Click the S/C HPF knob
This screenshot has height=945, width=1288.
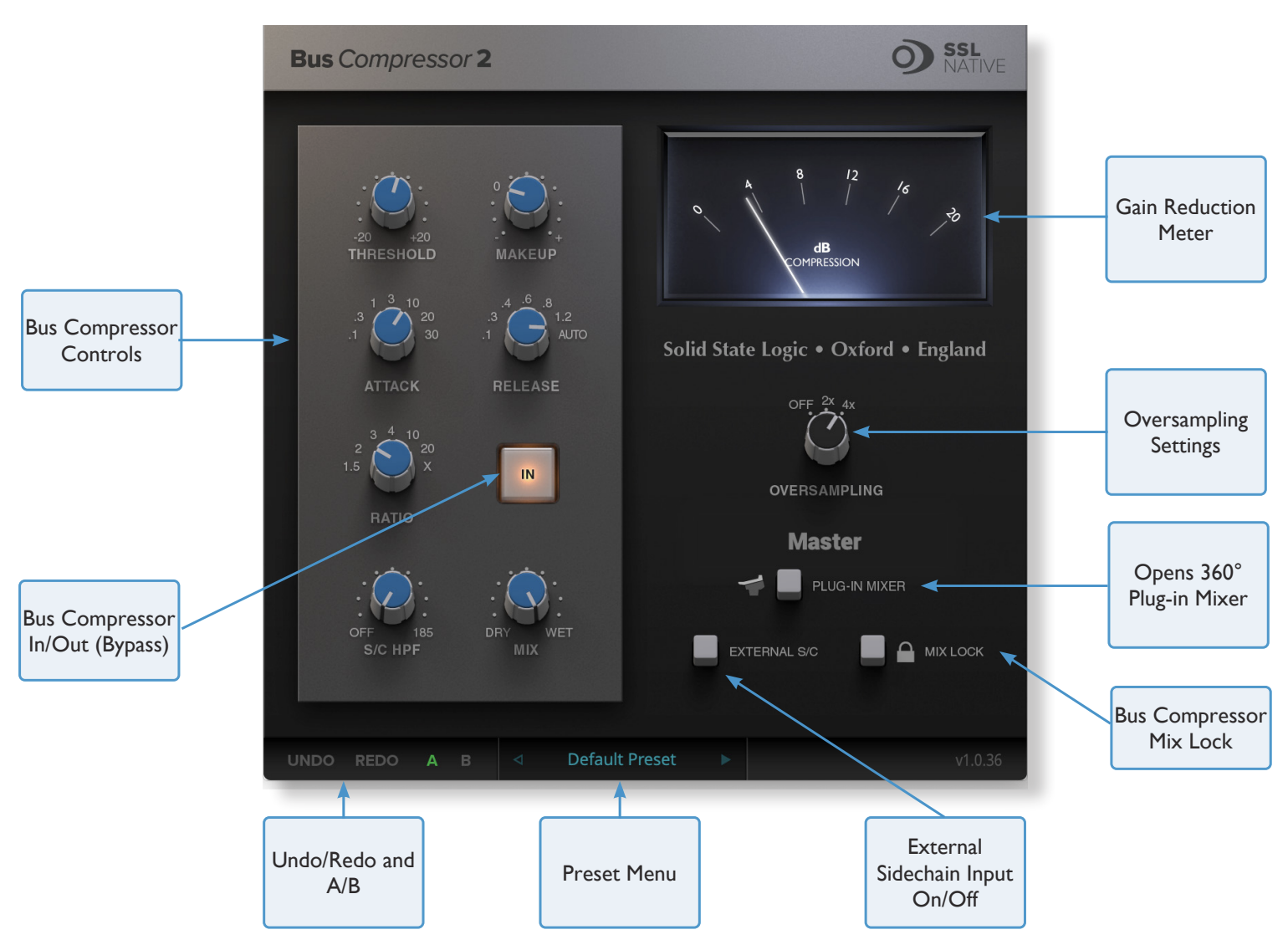coord(392,595)
